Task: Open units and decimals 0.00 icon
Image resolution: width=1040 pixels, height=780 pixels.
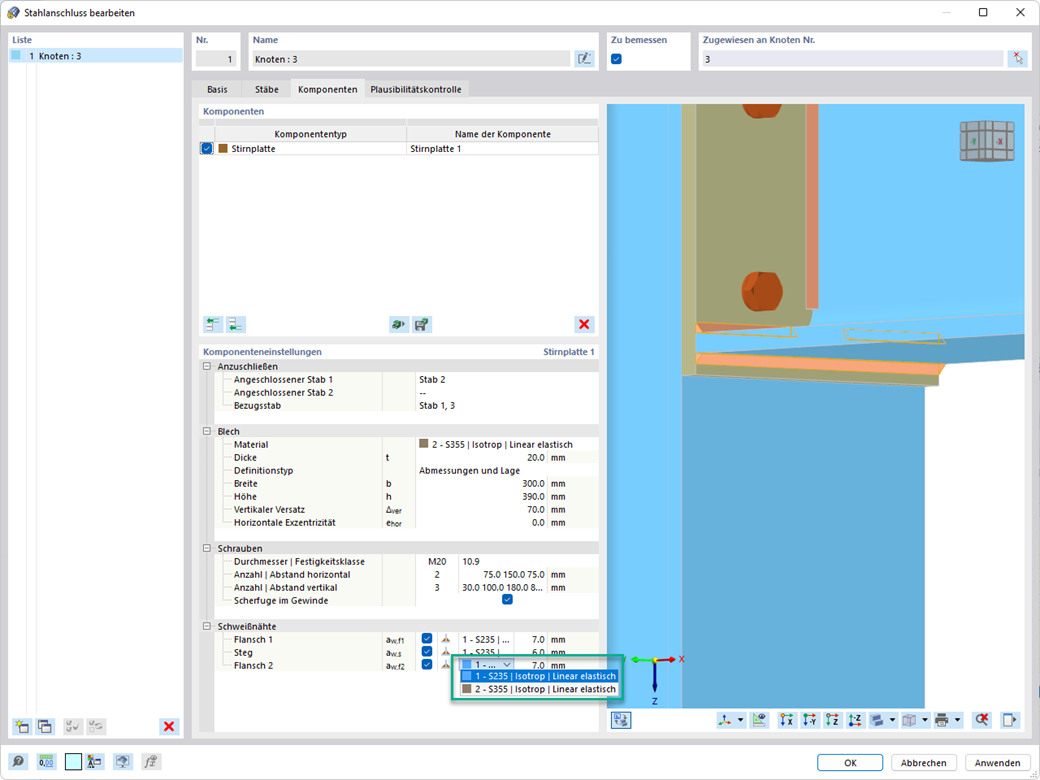Action: coord(46,761)
